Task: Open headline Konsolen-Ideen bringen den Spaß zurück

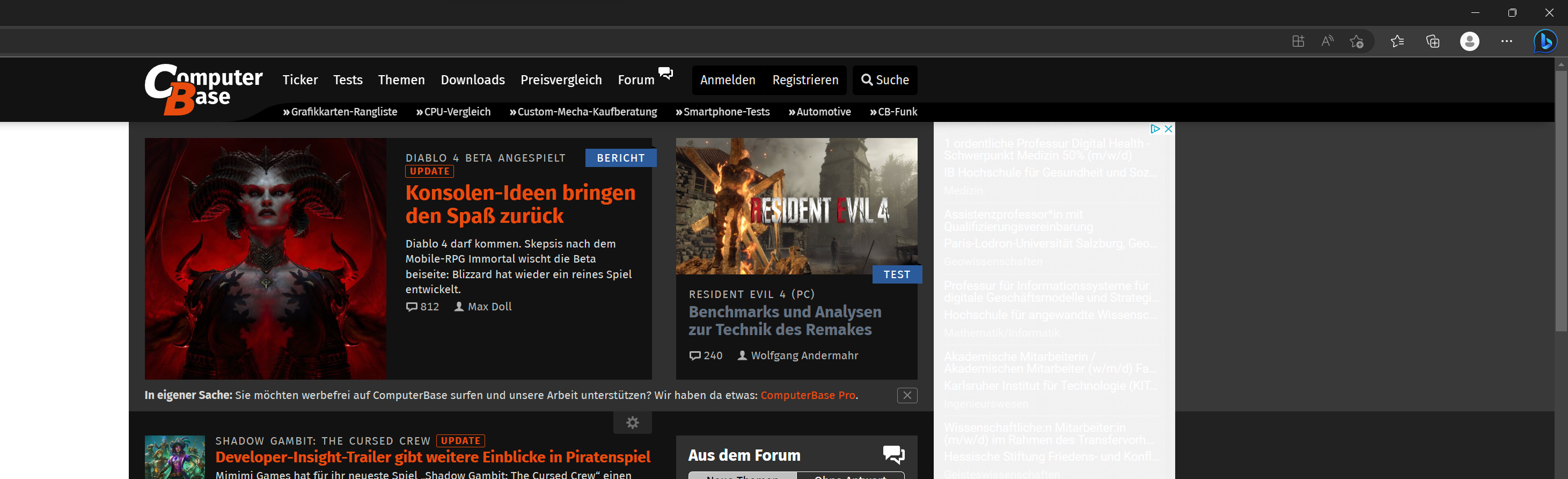Action: point(521,204)
